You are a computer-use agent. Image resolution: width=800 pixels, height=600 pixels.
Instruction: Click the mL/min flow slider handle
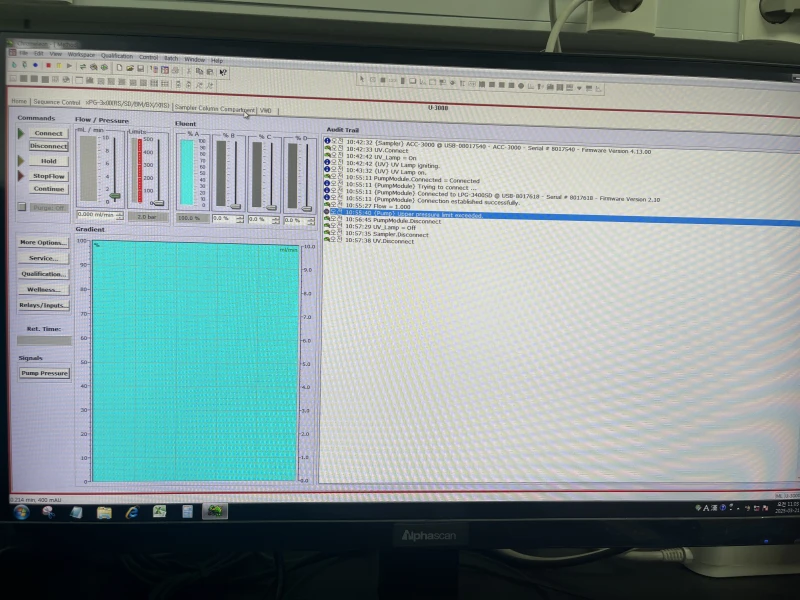115,196
